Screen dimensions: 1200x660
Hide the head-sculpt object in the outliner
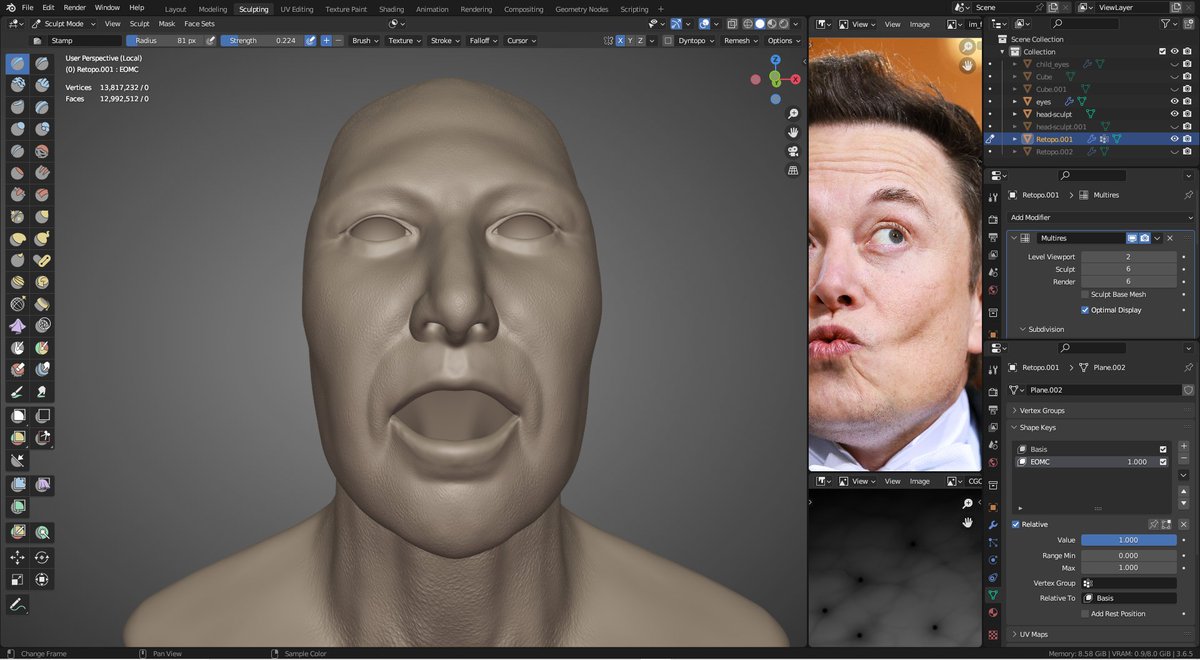coord(1174,114)
